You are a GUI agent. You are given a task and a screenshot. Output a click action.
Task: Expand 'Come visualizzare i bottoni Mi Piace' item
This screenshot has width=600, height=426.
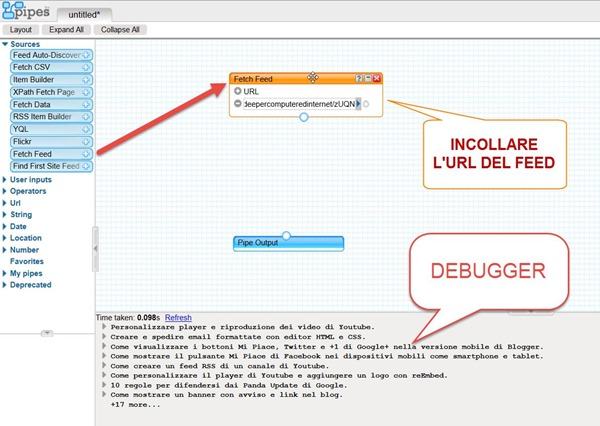104,346
